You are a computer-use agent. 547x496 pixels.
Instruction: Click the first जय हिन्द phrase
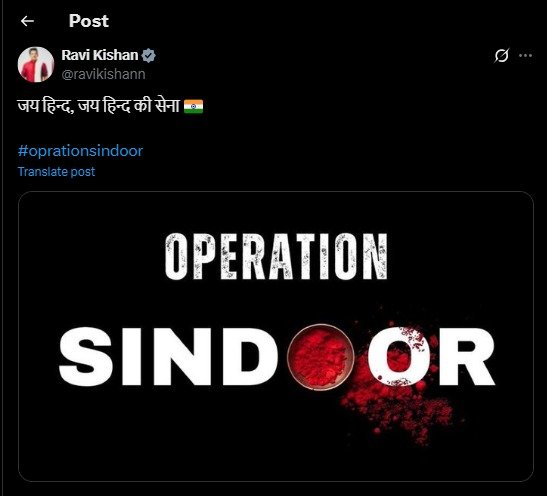(x=44, y=106)
